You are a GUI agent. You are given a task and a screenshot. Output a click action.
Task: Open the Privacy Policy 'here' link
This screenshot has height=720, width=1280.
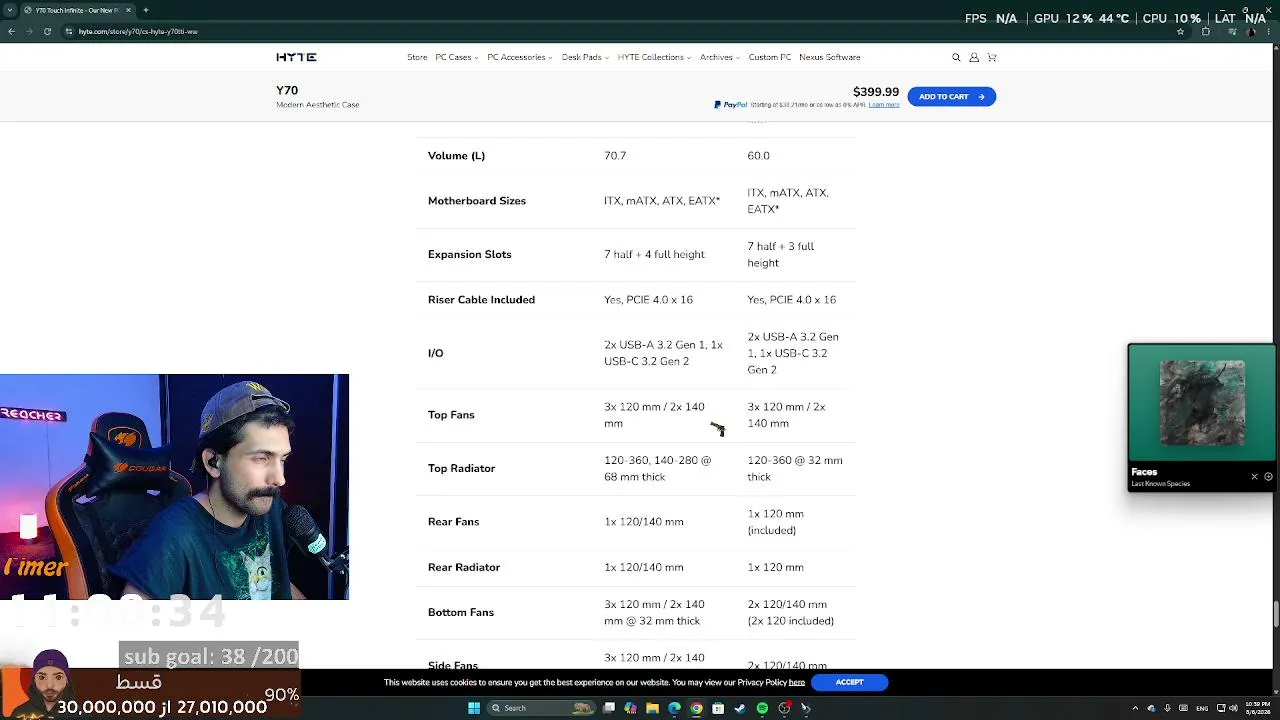(796, 683)
